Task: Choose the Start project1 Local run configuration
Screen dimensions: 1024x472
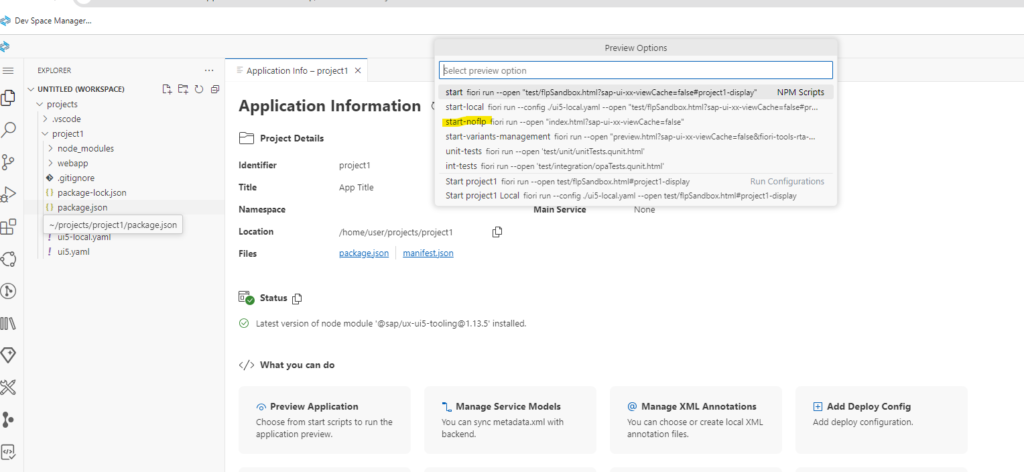Action: [x=636, y=196]
